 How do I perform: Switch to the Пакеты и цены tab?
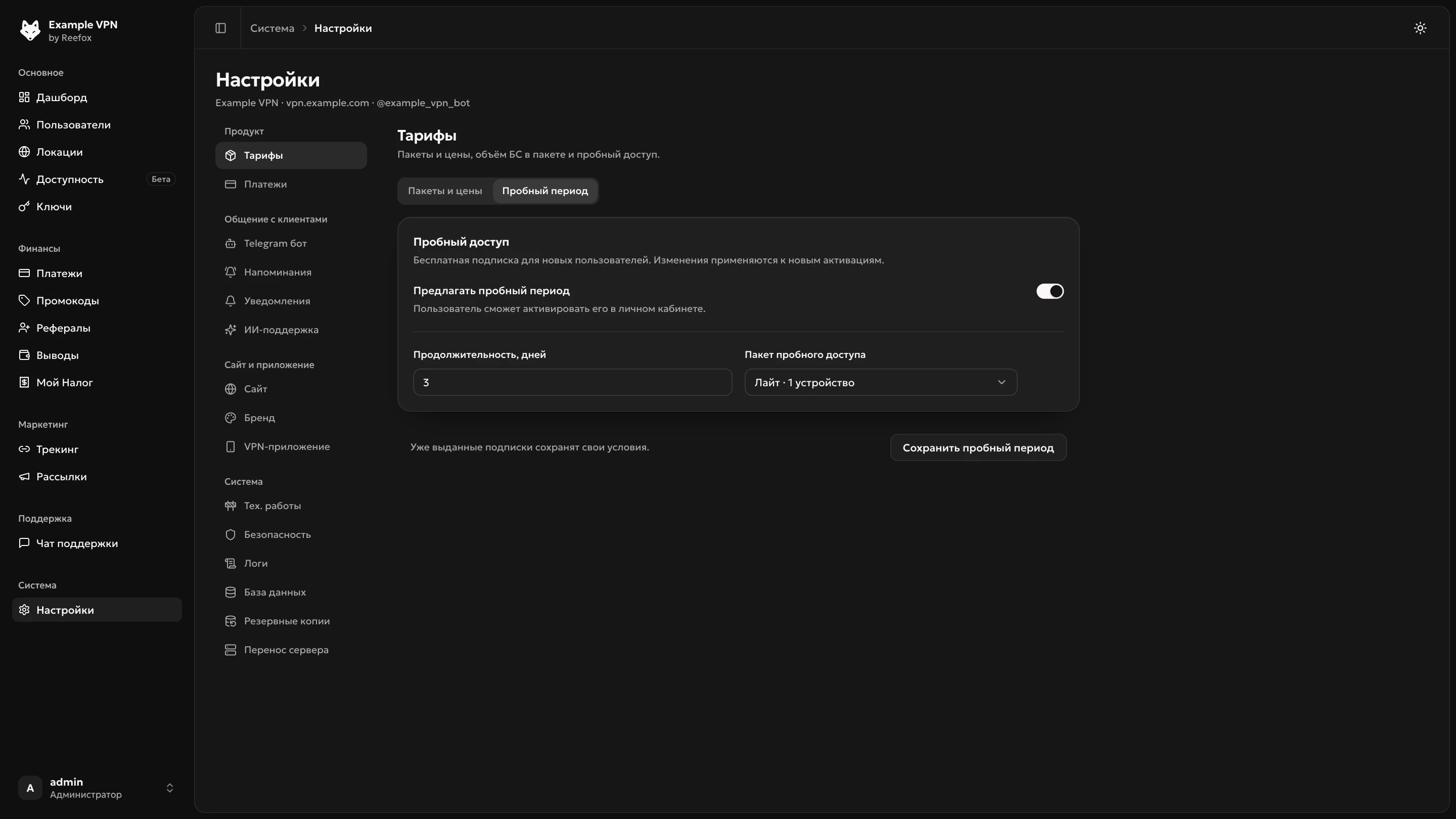point(445,191)
